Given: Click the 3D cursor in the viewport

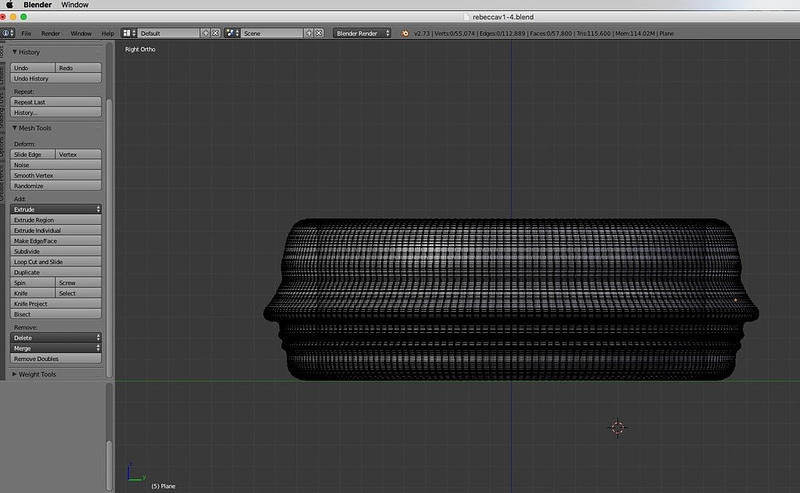Looking at the screenshot, I should [617, 428].
